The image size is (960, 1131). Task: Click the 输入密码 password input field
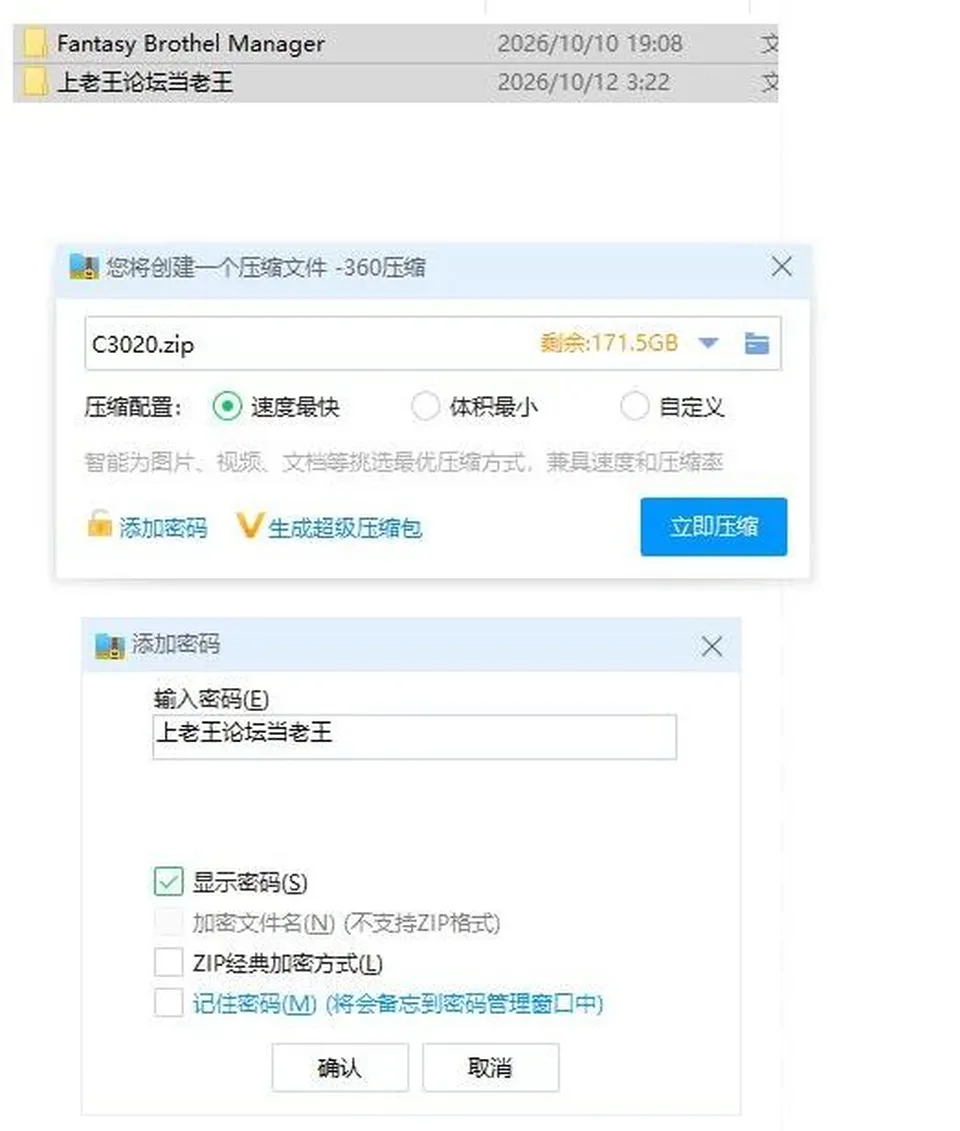pyautogui.click(x=415, y=736)
